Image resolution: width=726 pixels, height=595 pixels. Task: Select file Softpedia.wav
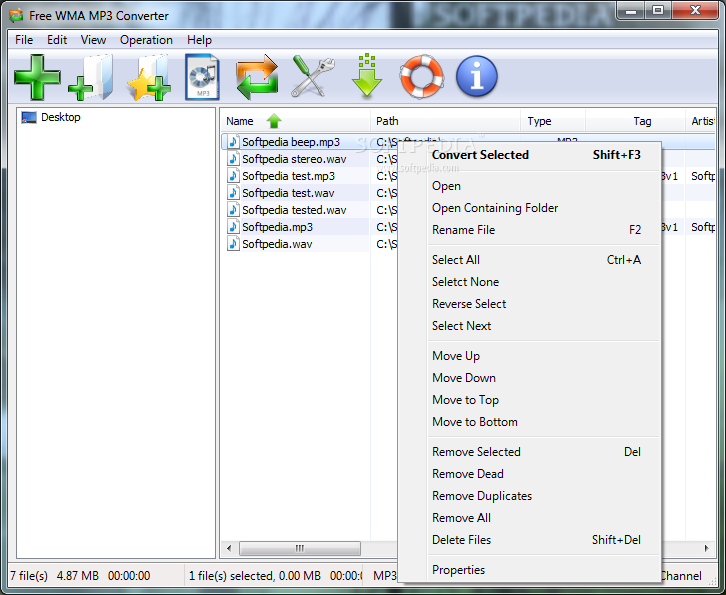(x=277, y=244)
